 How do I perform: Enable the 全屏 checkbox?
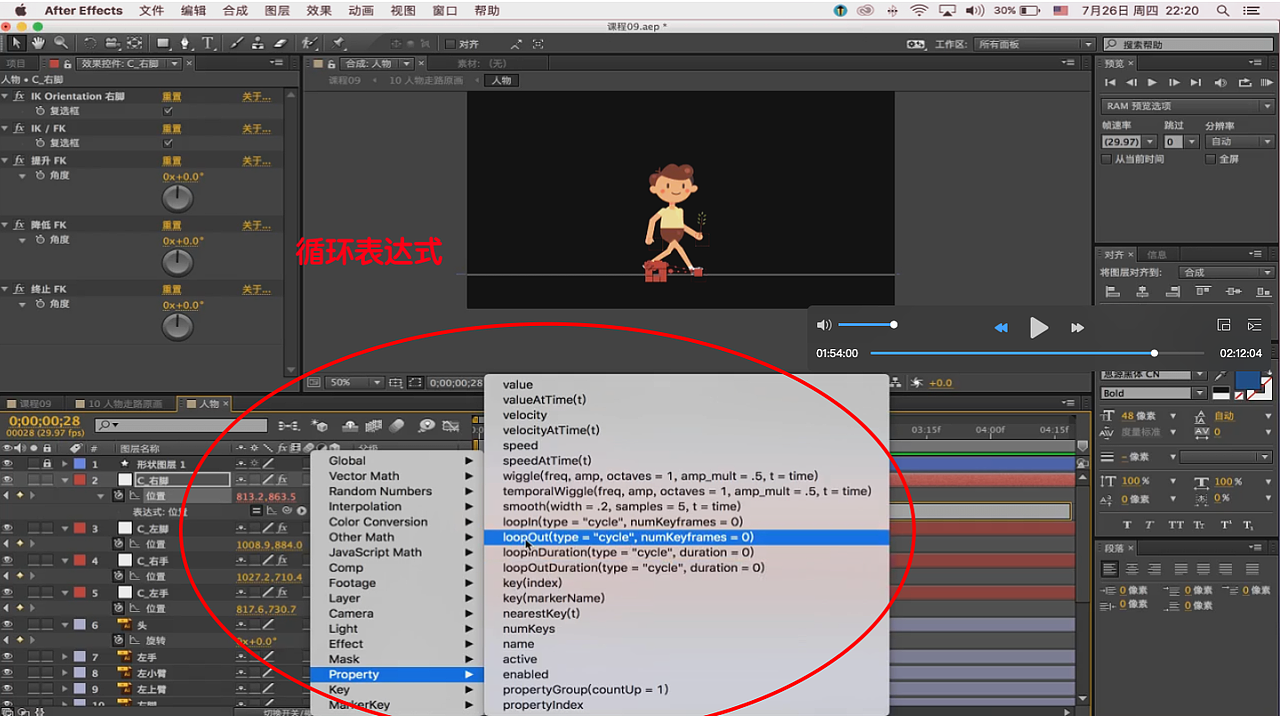coord(1210,159)
